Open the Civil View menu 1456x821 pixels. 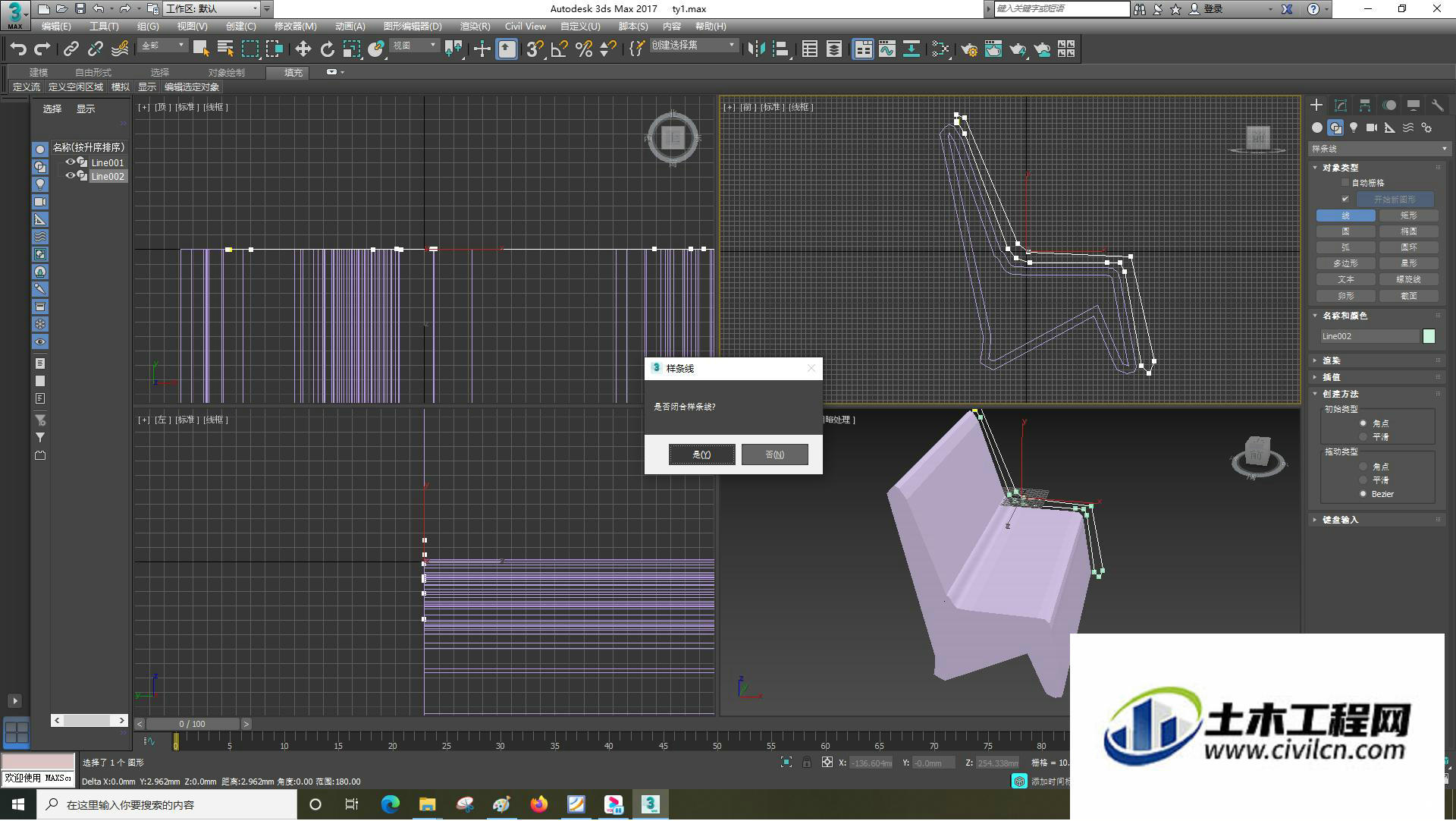pos(526,27)
